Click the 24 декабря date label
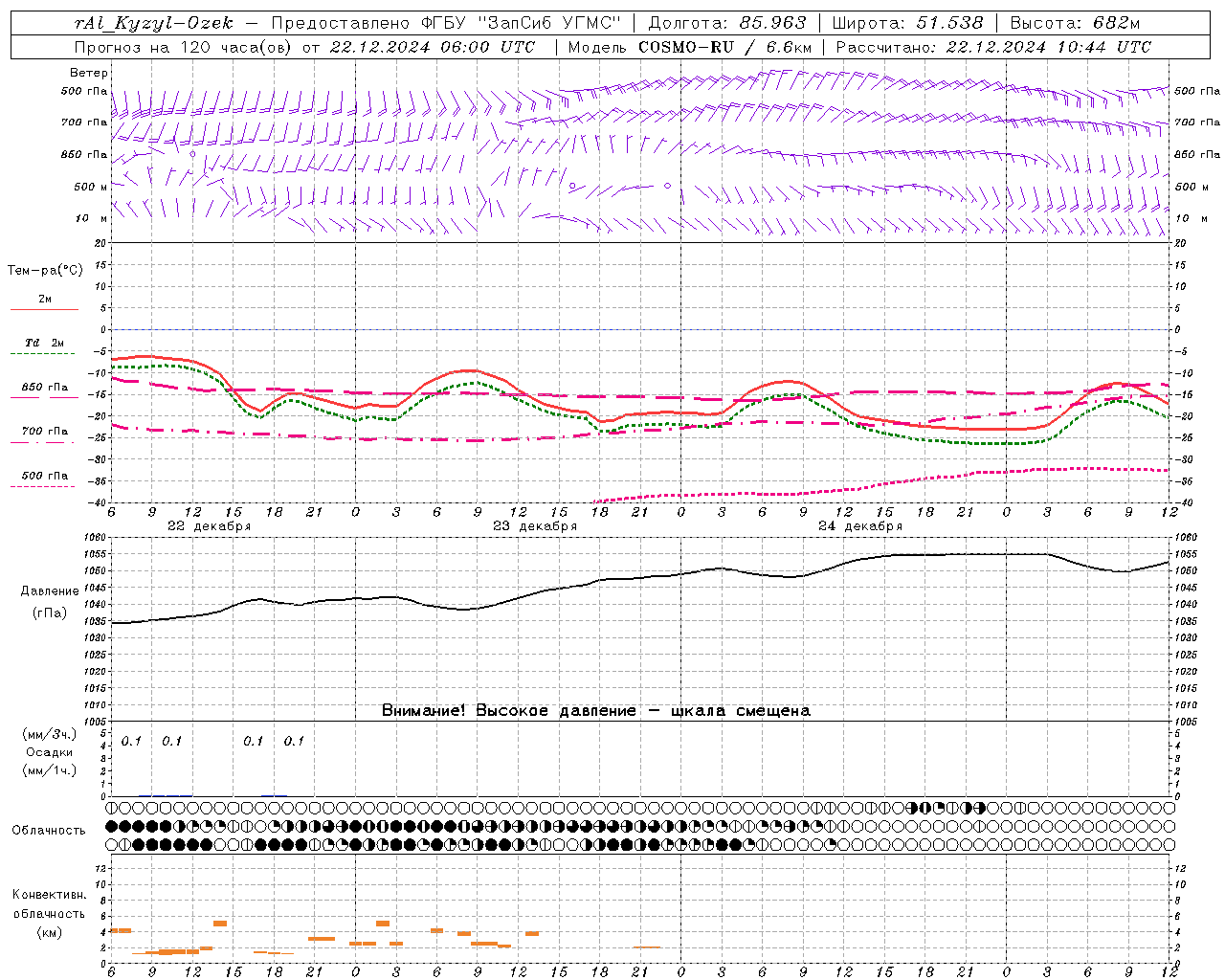 (x=860, y=526)
